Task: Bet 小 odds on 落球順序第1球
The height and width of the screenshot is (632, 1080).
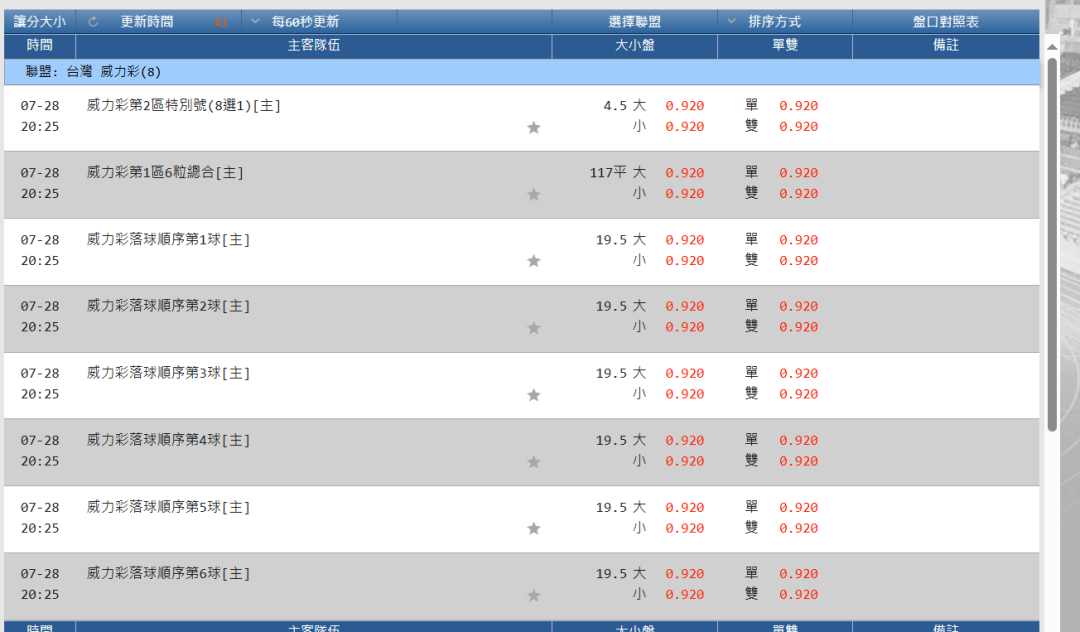Action: tap(685, 261)
